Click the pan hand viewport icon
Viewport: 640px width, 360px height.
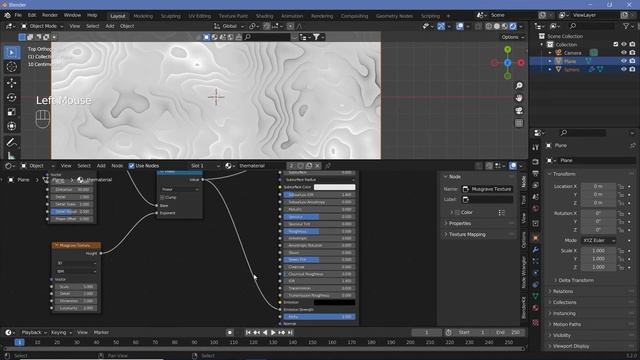[x=519, y=98]
